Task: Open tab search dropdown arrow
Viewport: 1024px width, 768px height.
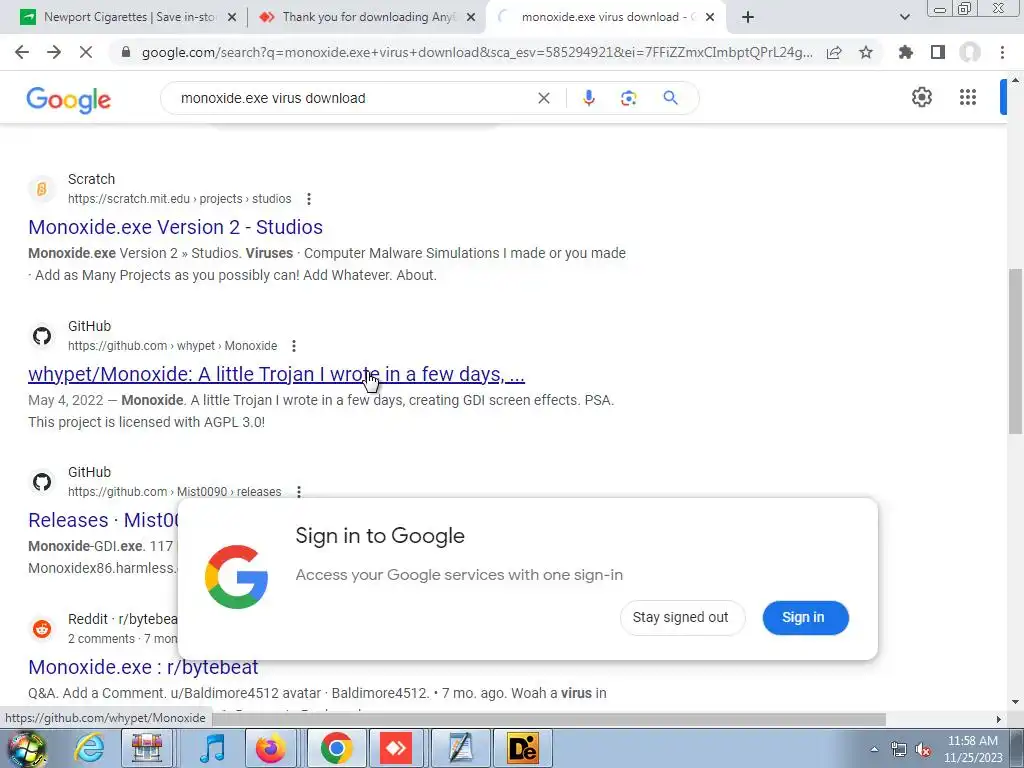Action: tap(904, 17)
